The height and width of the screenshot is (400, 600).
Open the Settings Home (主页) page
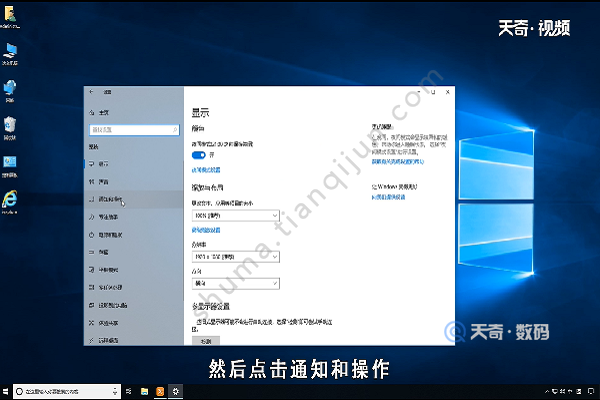pos(99,113)
